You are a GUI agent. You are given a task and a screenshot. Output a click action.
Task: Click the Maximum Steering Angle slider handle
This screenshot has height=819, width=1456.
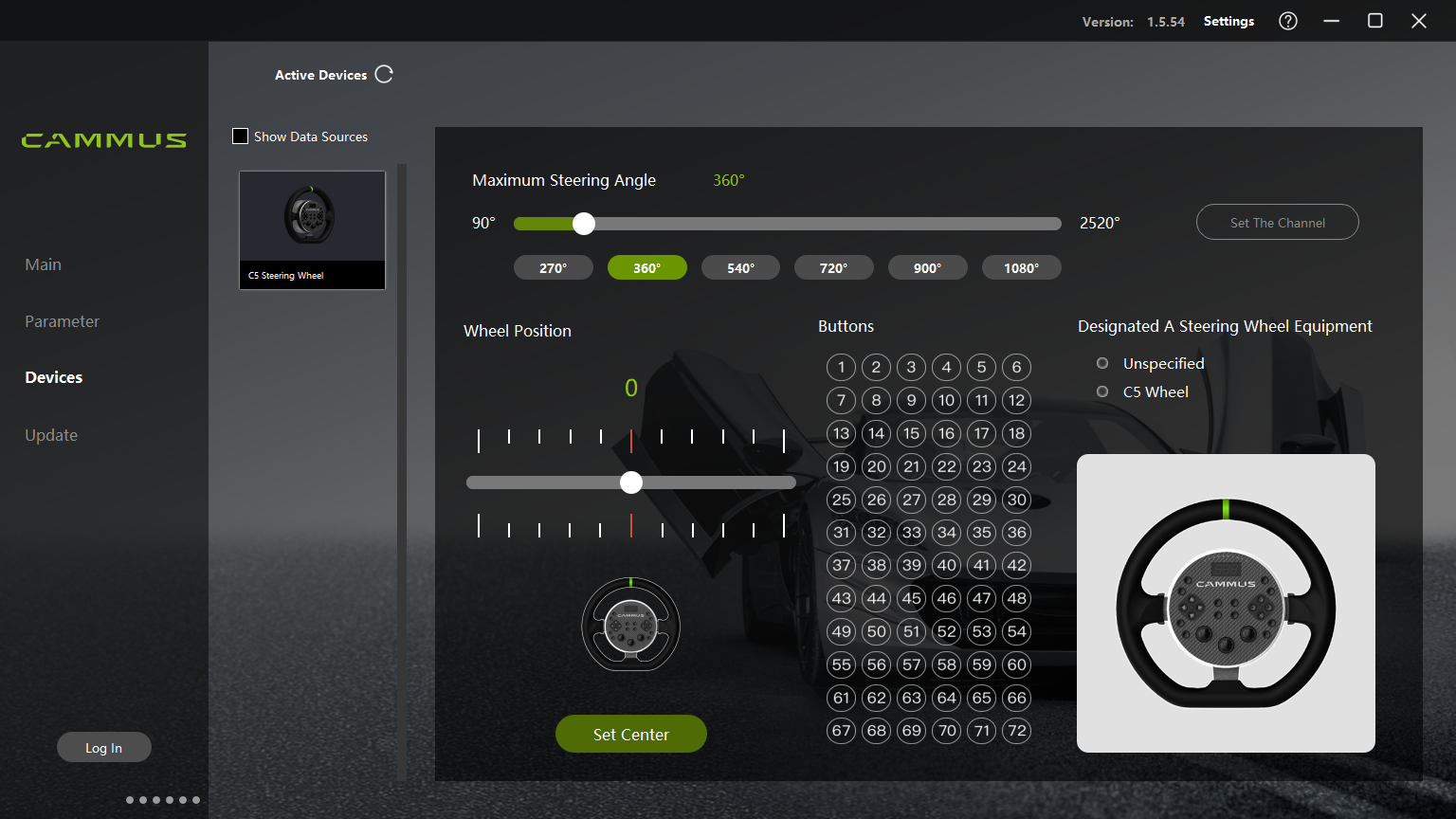(x=584, y=224)
